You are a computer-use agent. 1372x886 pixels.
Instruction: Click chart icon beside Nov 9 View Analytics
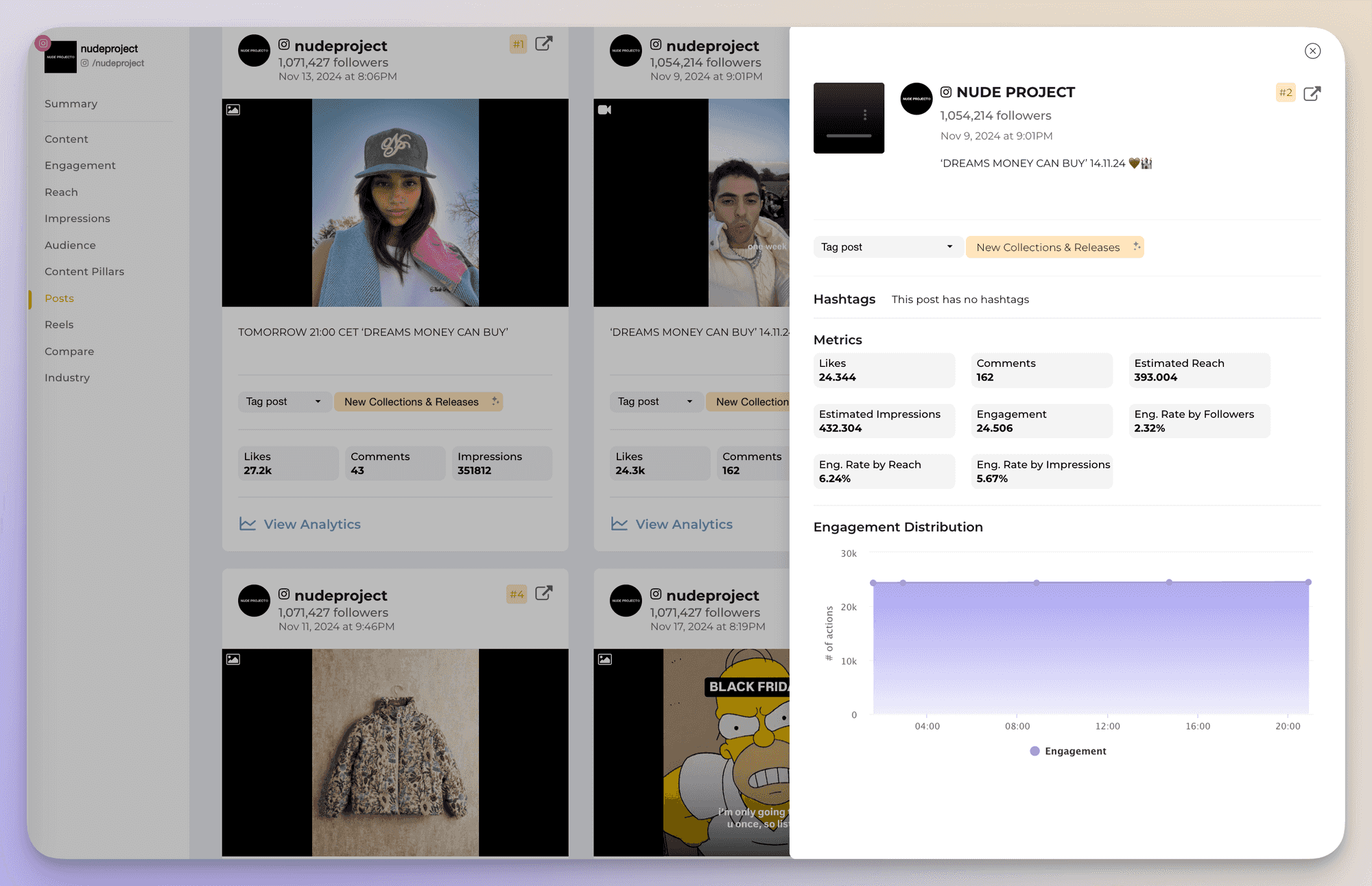point(619,524)
